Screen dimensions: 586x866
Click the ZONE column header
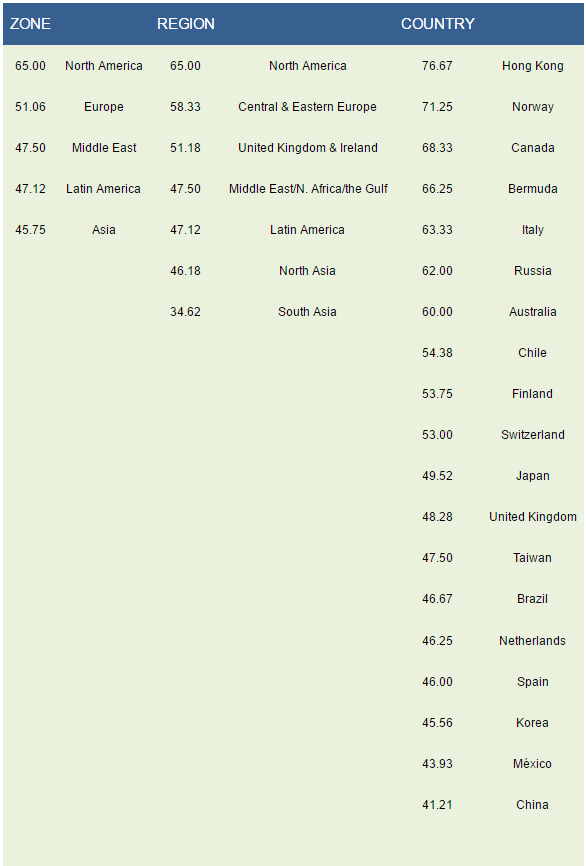point(30,24)
